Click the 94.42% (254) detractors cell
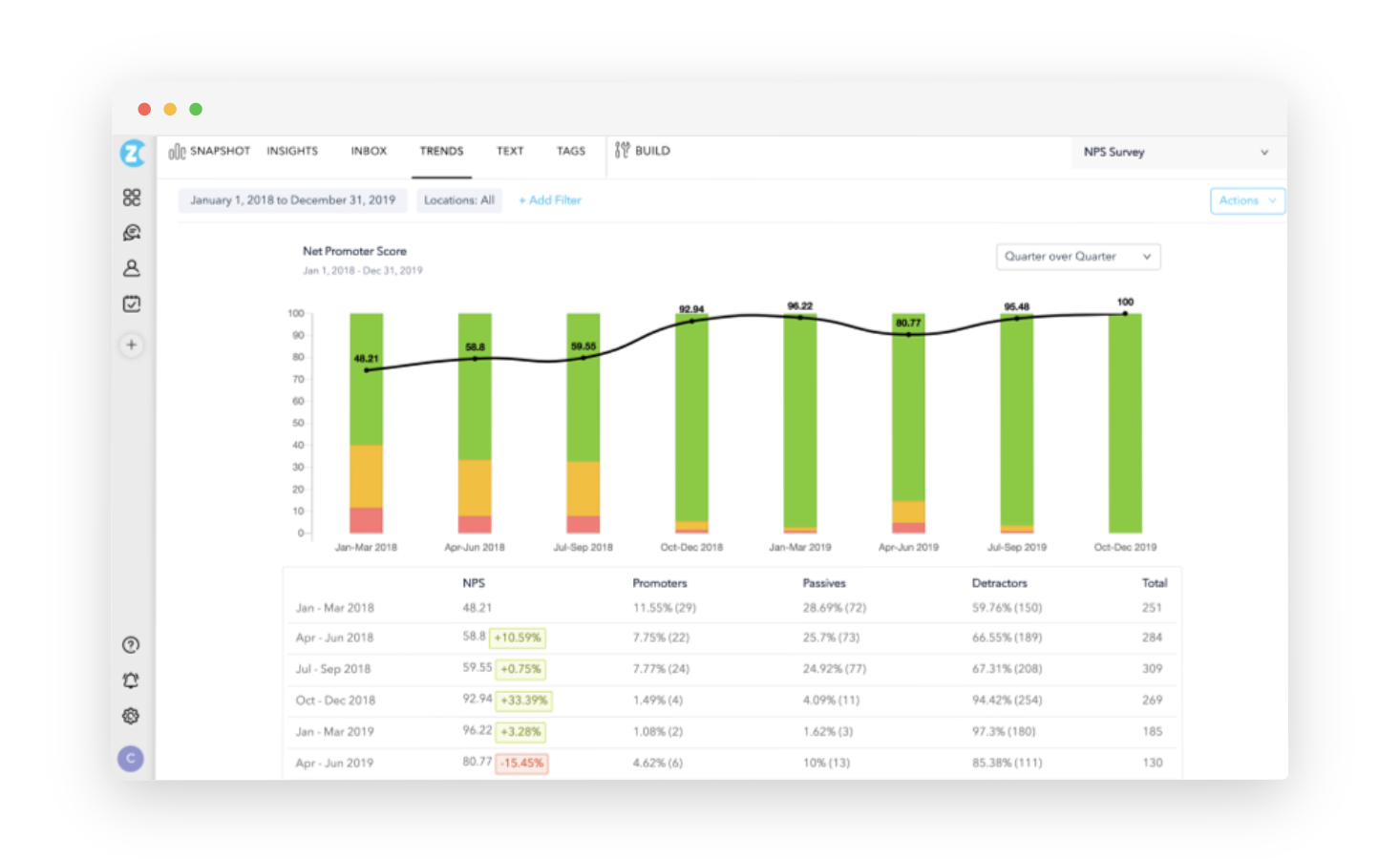The image size is (1400, 859). point(1008,701)
